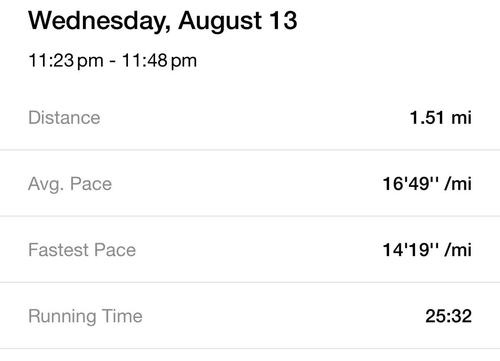Screen dimensions: 500x361
Task: Click the dash between start and end times
Action: coord(113,62)
